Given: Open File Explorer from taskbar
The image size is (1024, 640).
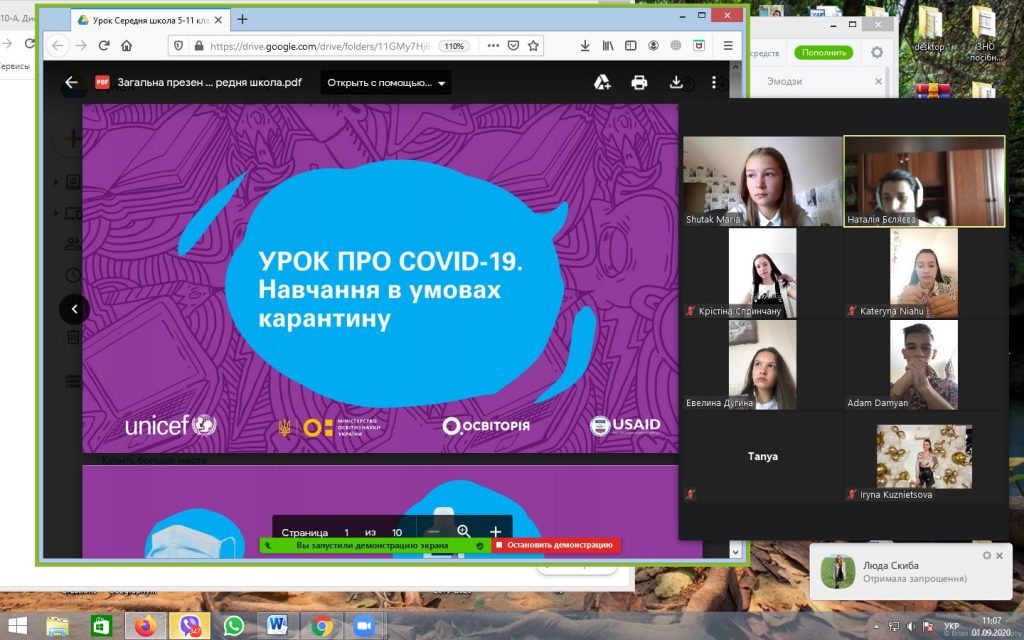Looking at the screenshot, I should [57, 626].
